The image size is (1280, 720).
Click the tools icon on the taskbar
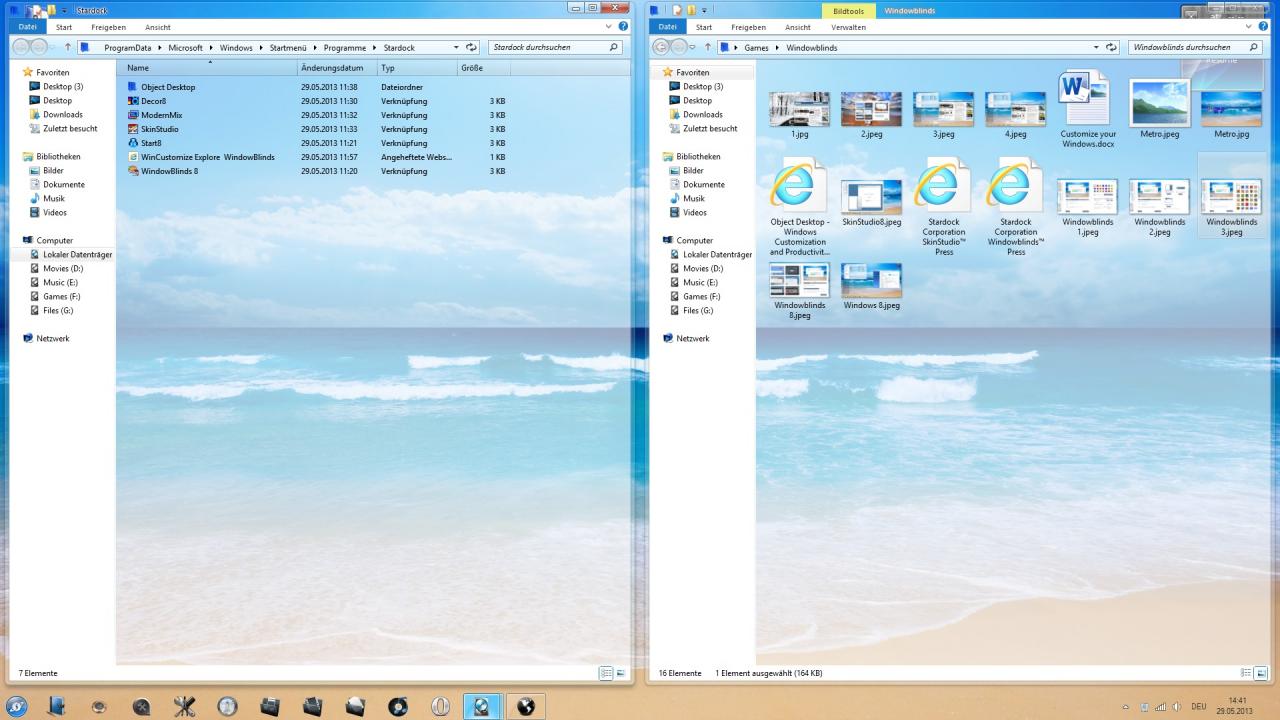[184, 707]
